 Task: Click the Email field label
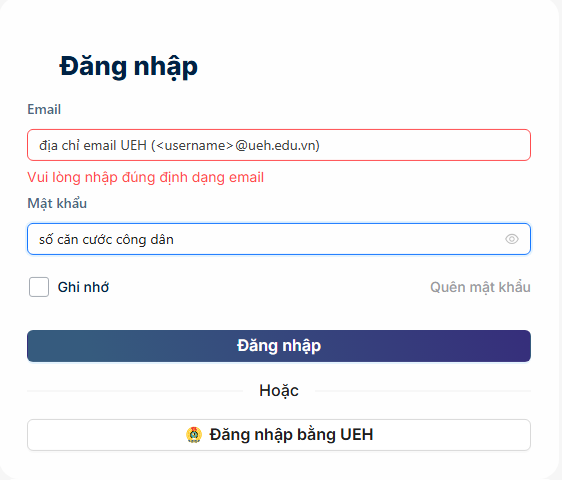click(44, 109)
